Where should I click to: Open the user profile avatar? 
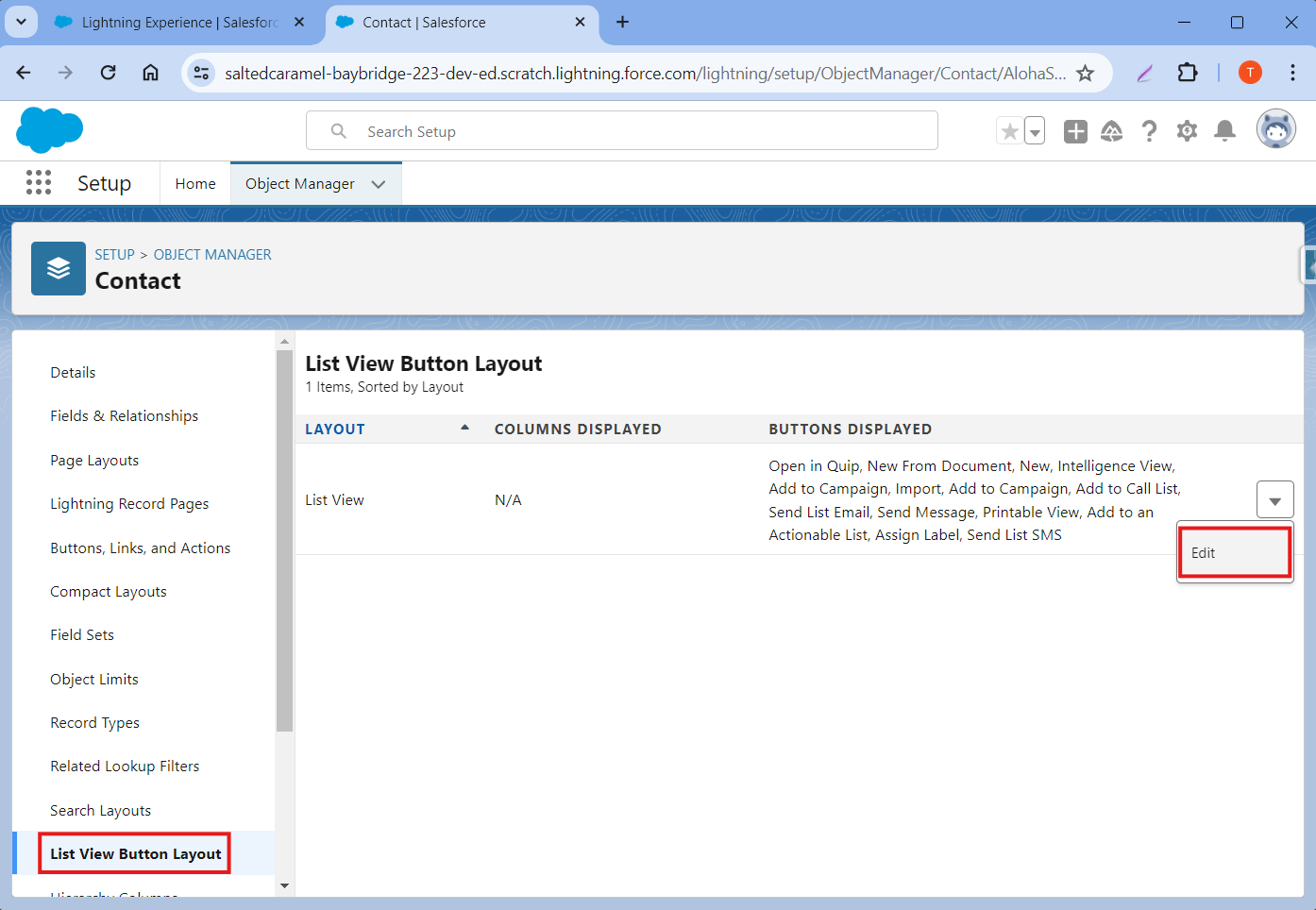click(1275, 129)
